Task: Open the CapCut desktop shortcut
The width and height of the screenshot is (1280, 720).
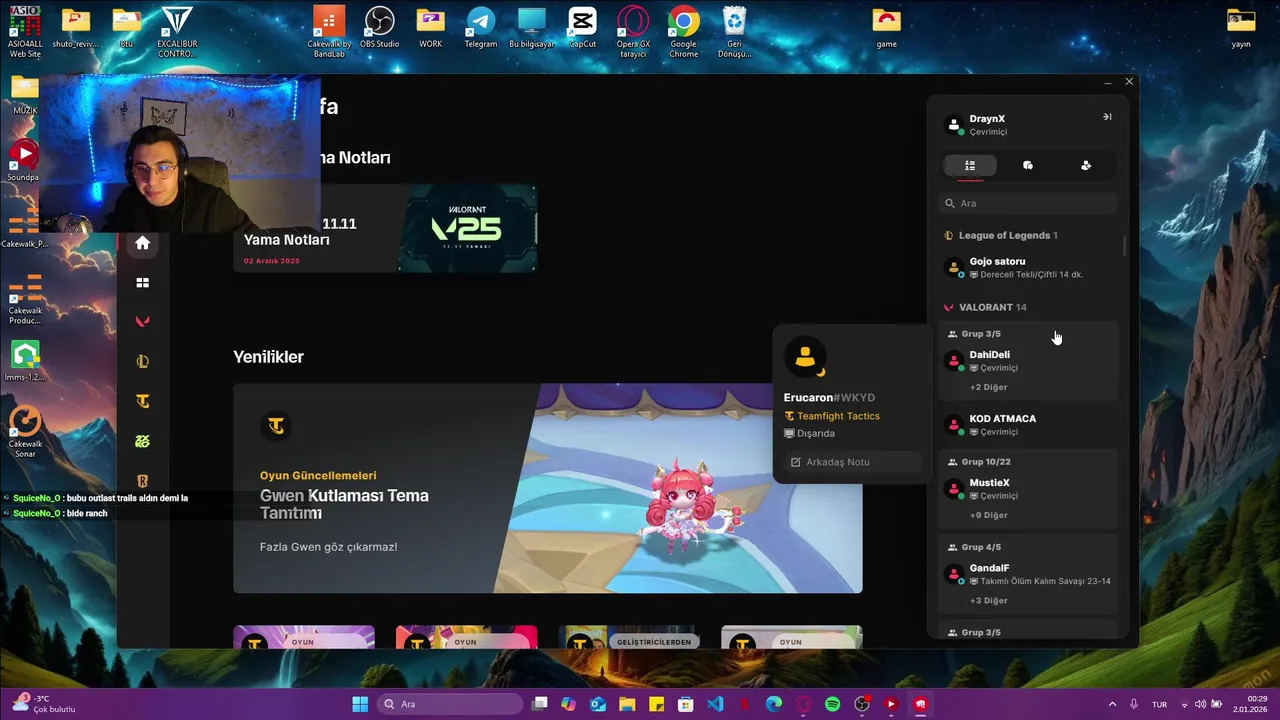Action: coord(582,28)
